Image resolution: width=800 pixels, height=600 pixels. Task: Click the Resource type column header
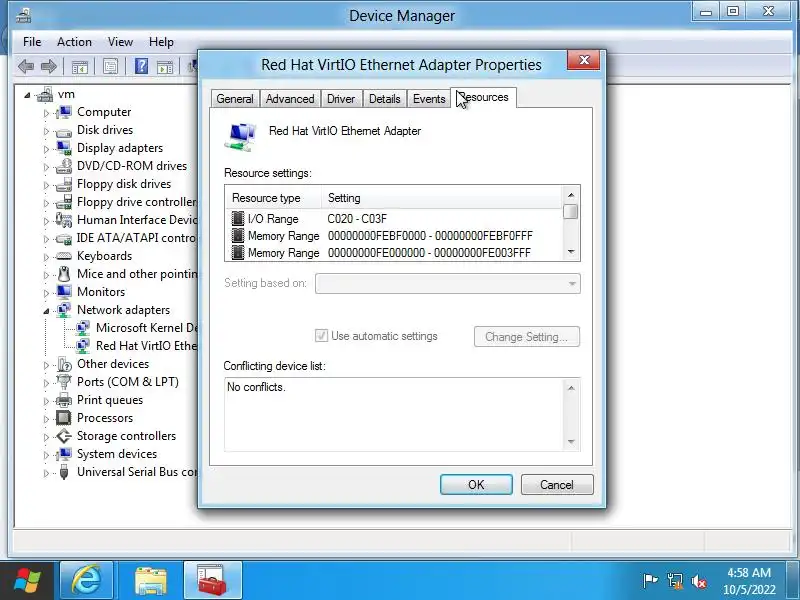point(273,197)
